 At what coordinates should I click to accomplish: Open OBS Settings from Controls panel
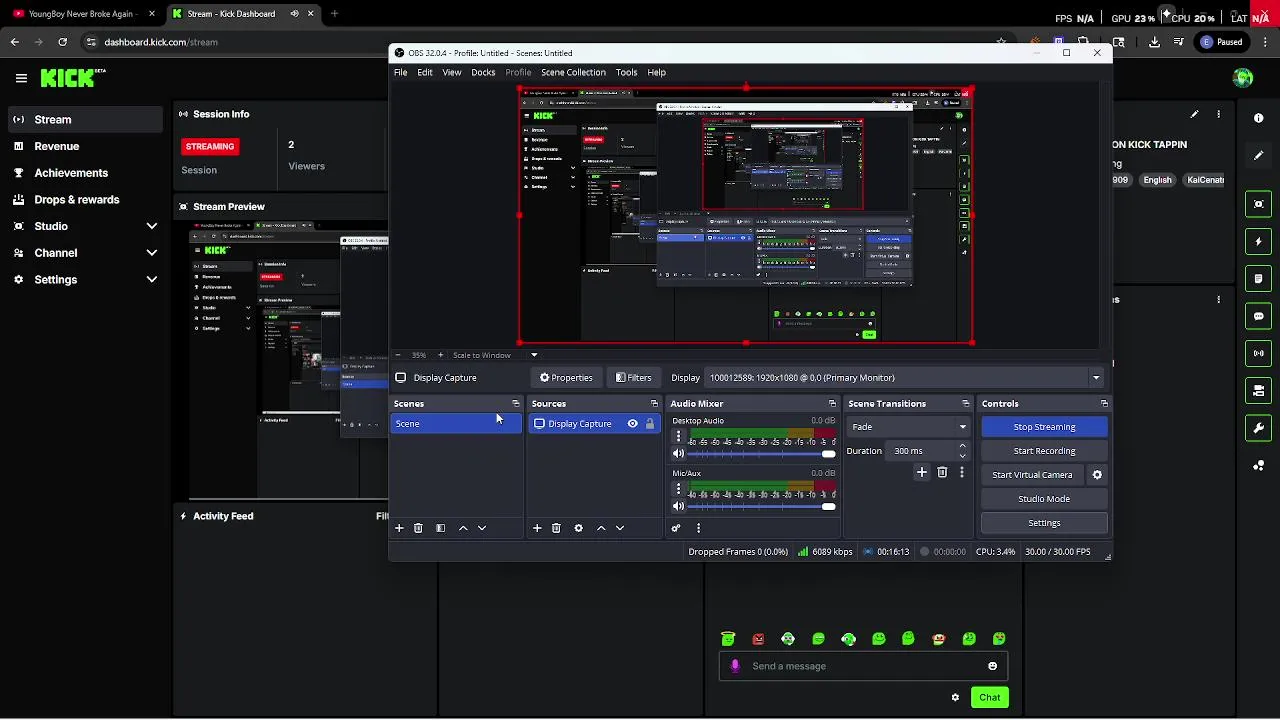click(x=1044, y=523)
